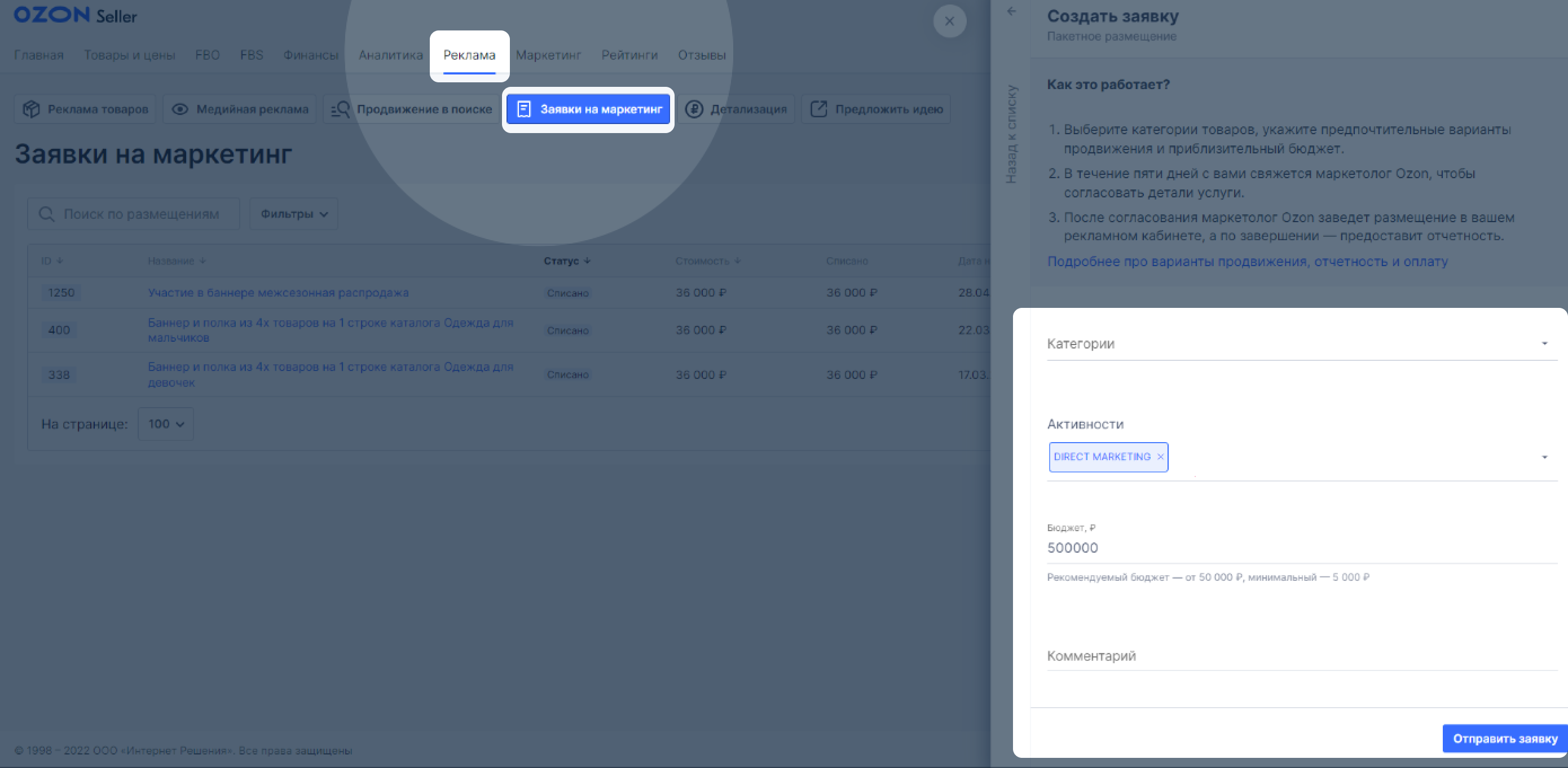Open the Главная menu item

(x=38, y=55)
